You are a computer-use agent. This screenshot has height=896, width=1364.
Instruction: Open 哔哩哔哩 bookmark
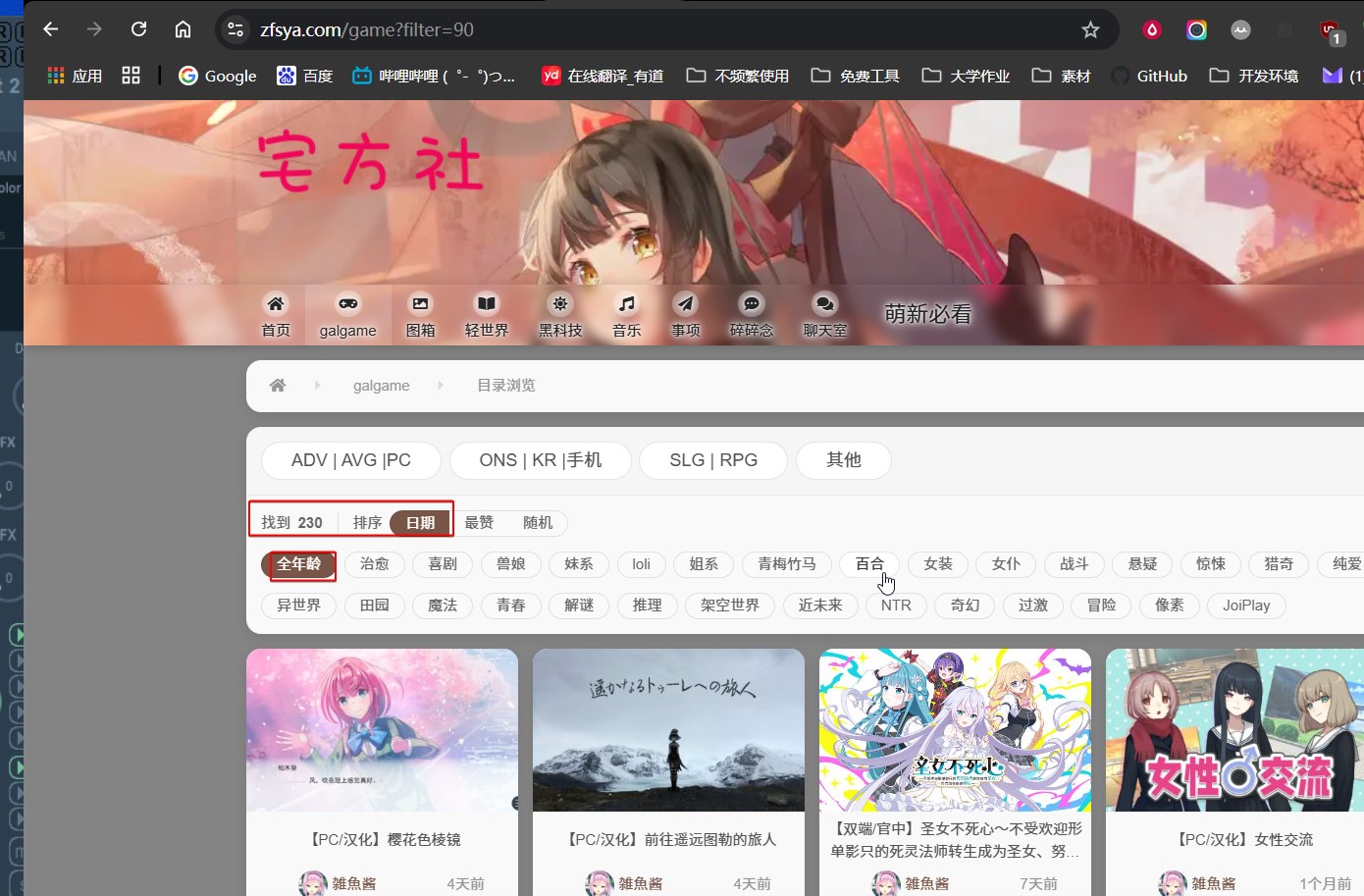pos(434,76)
